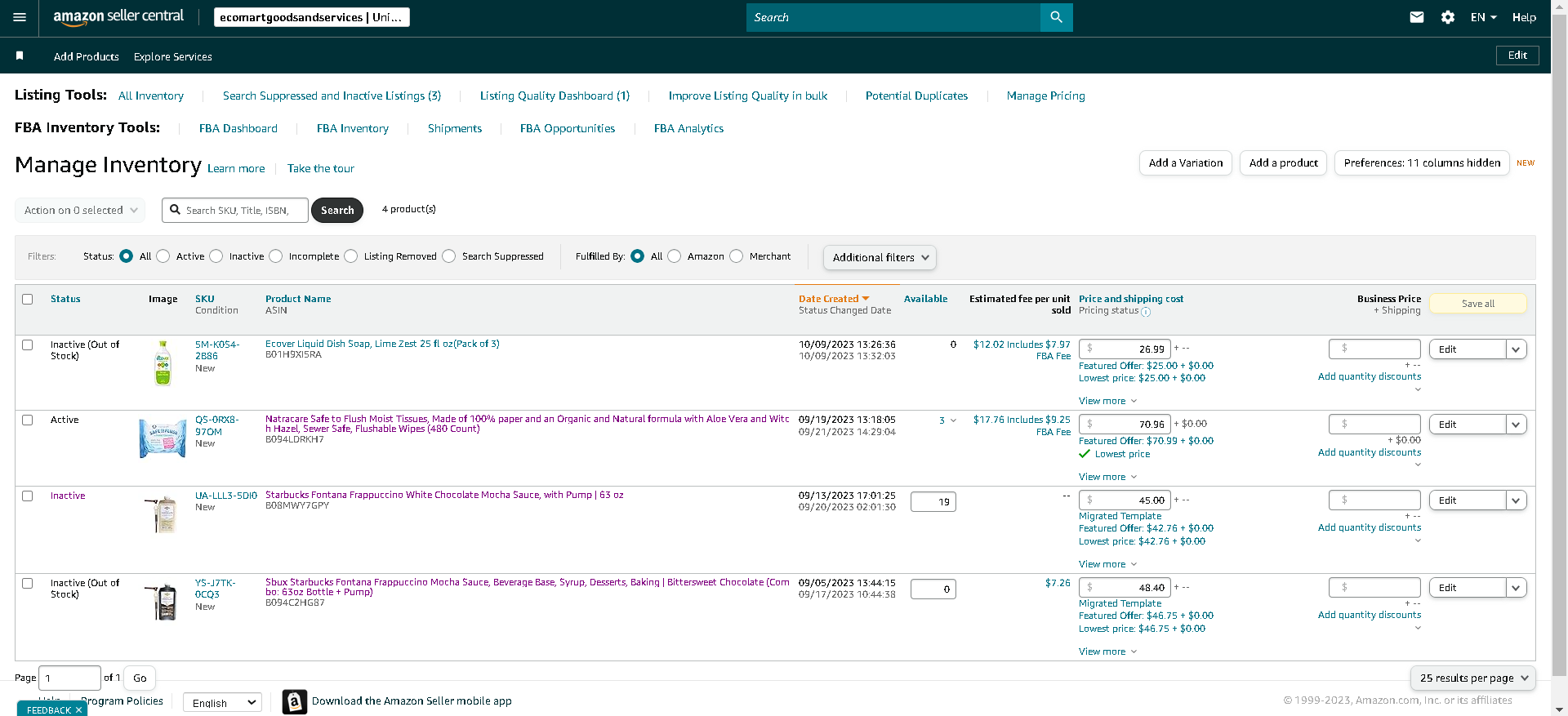
Task: Click the Add a product button
Action: click(x=1283, y=162)
